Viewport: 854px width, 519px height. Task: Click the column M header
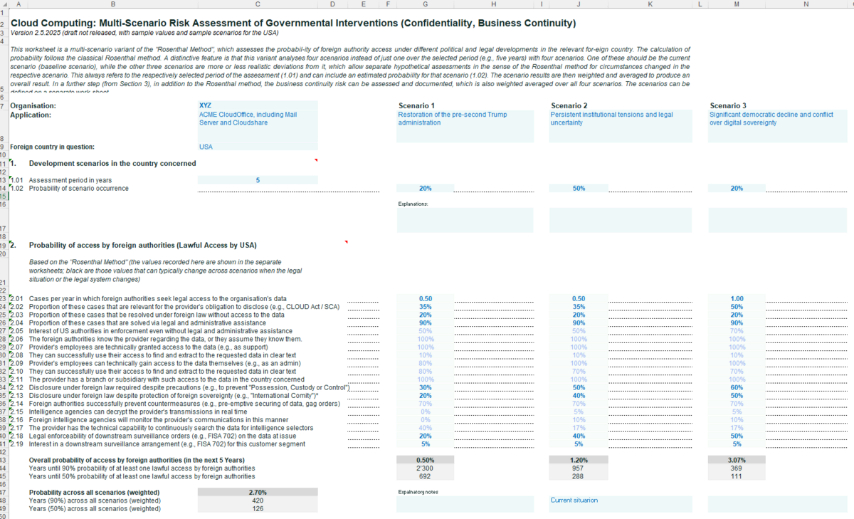coord(737,4)
